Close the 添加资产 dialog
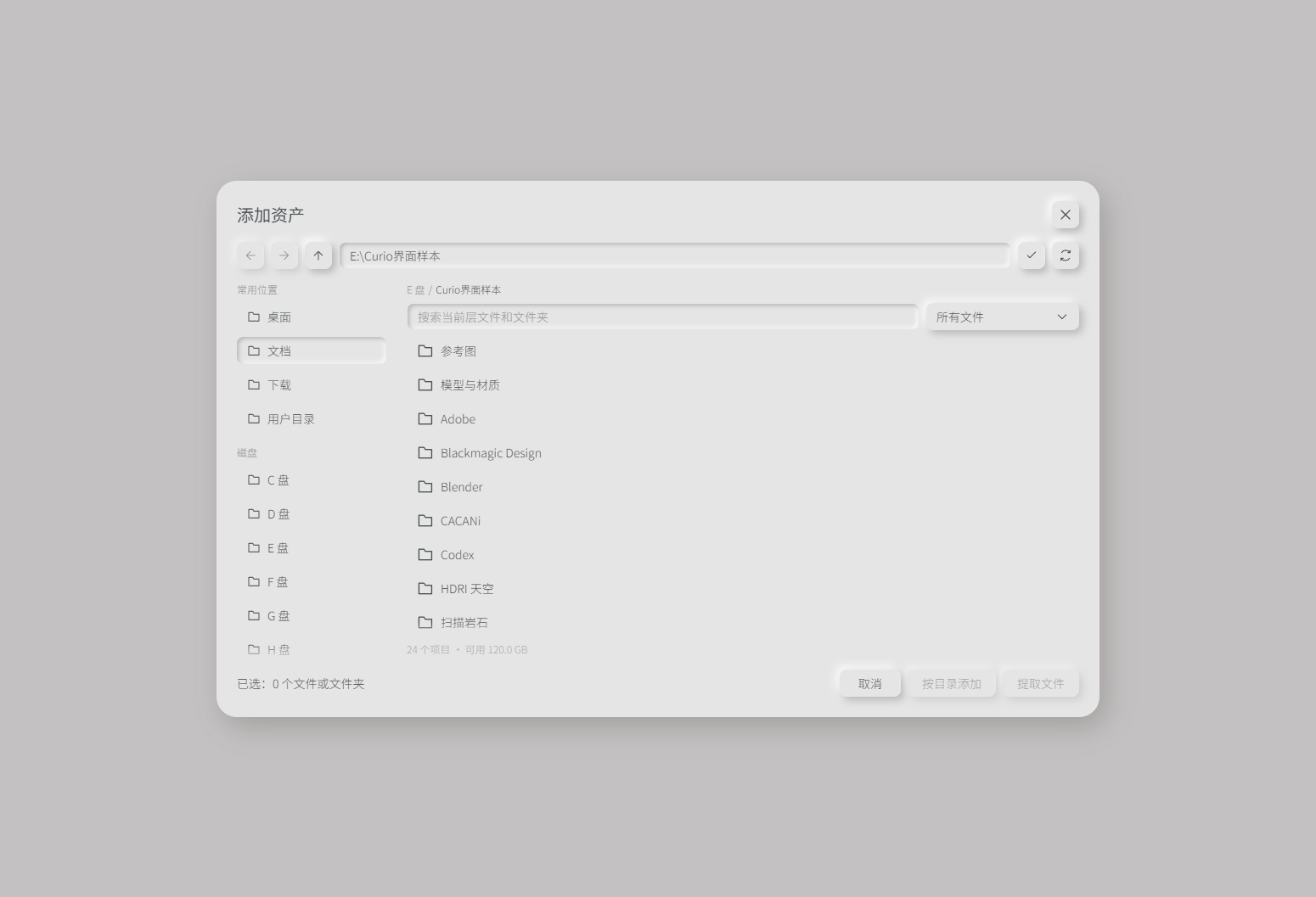The height and width of the screenshot is (897, 1316). pyautogui.click(x=1066, y=215)
